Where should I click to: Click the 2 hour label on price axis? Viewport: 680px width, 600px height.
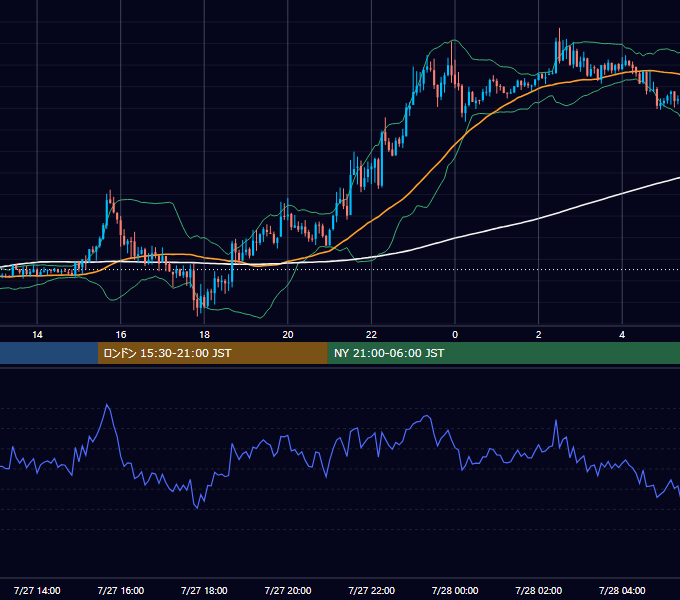point(539,335)
